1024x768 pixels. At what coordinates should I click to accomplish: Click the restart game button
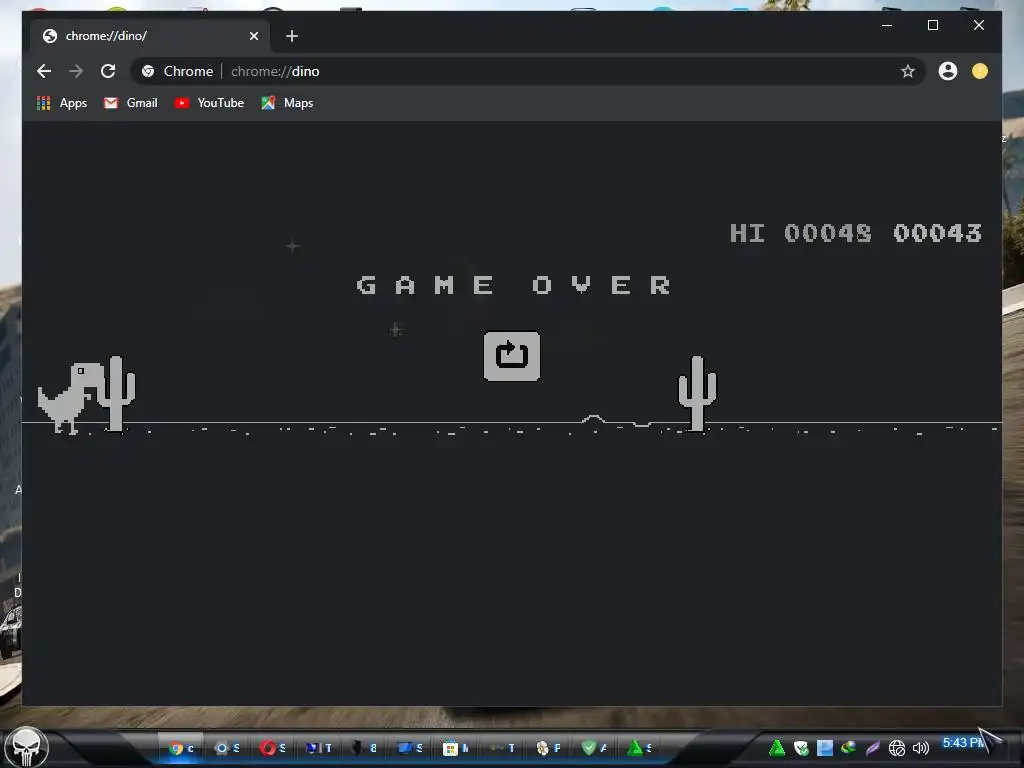[511, 356]
